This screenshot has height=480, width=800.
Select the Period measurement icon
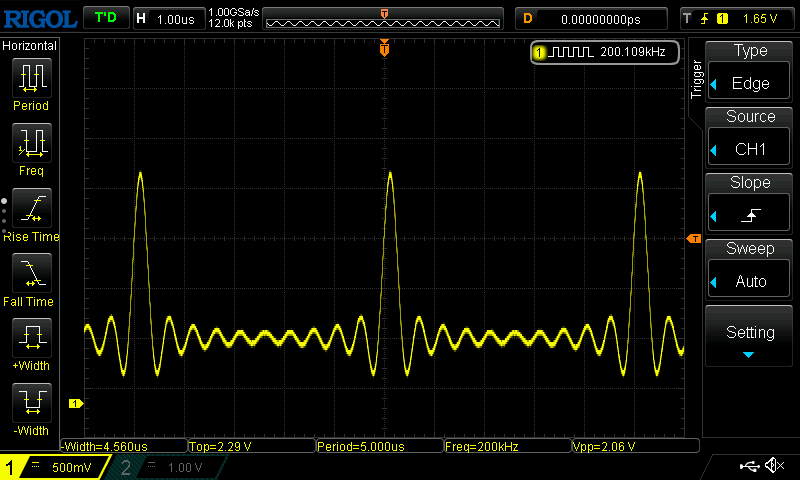tap(32, 78)
